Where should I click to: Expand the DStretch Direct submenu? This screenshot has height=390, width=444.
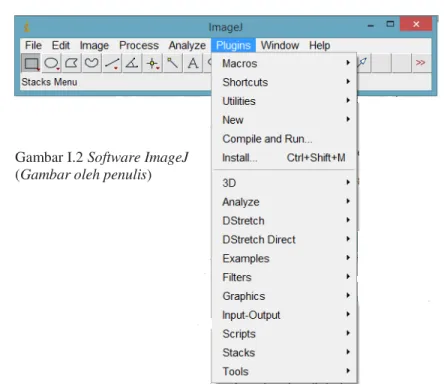(x=285, y=239)
